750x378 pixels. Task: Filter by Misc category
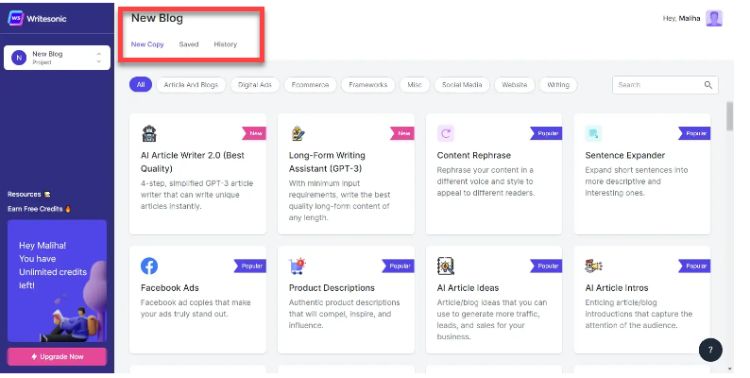click(x=414, y=85)
